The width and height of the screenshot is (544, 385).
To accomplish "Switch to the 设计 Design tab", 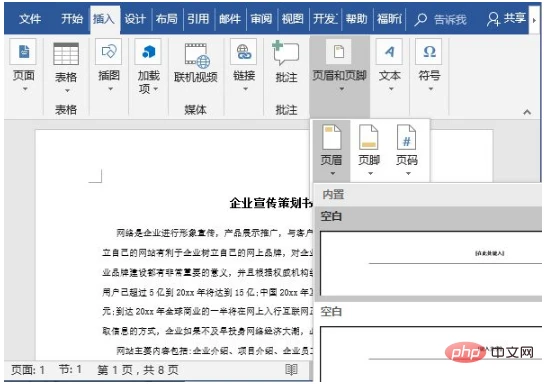I will coord(135,19).
